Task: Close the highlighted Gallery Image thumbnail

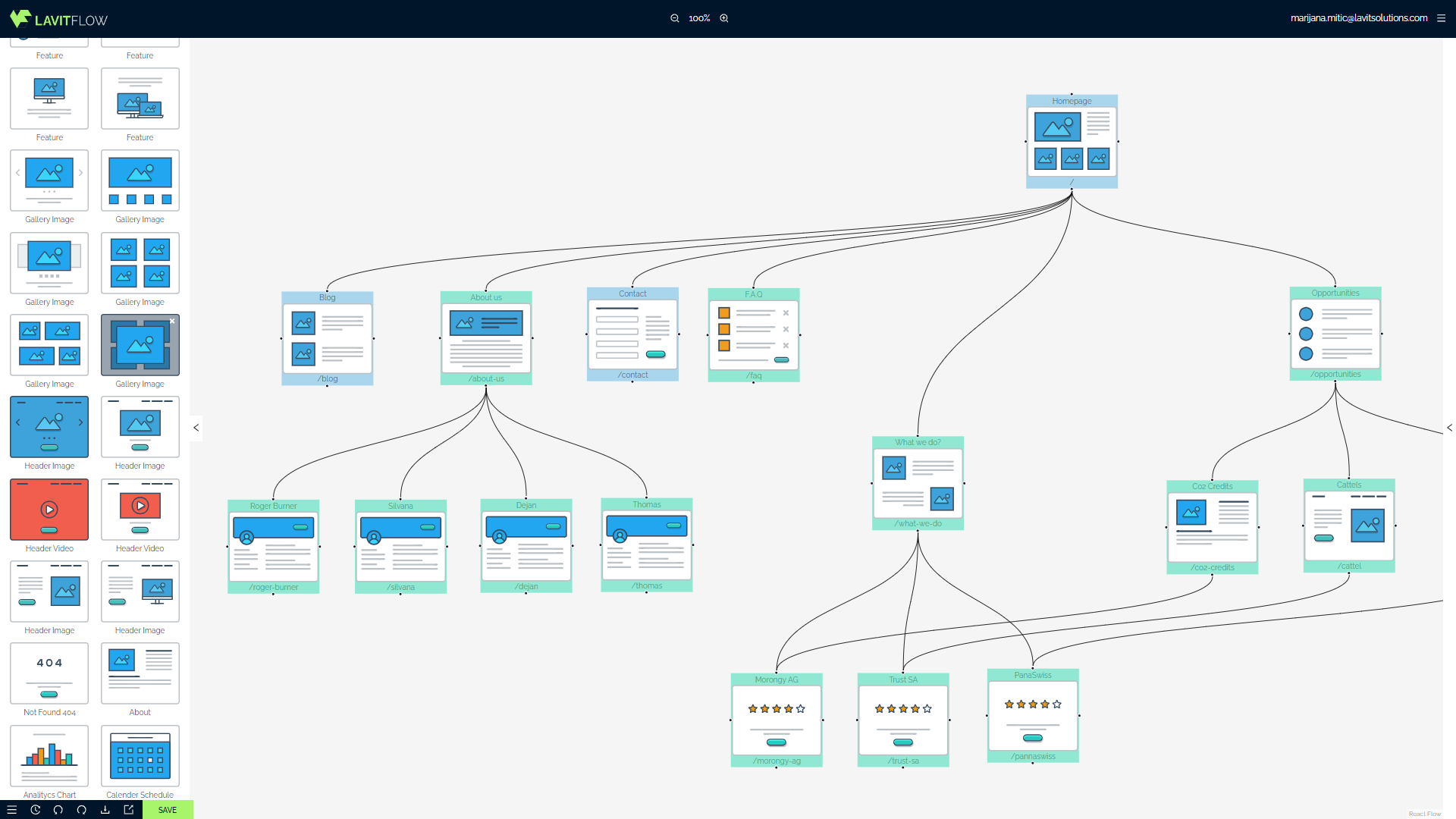Action: [x=172, y=322]
